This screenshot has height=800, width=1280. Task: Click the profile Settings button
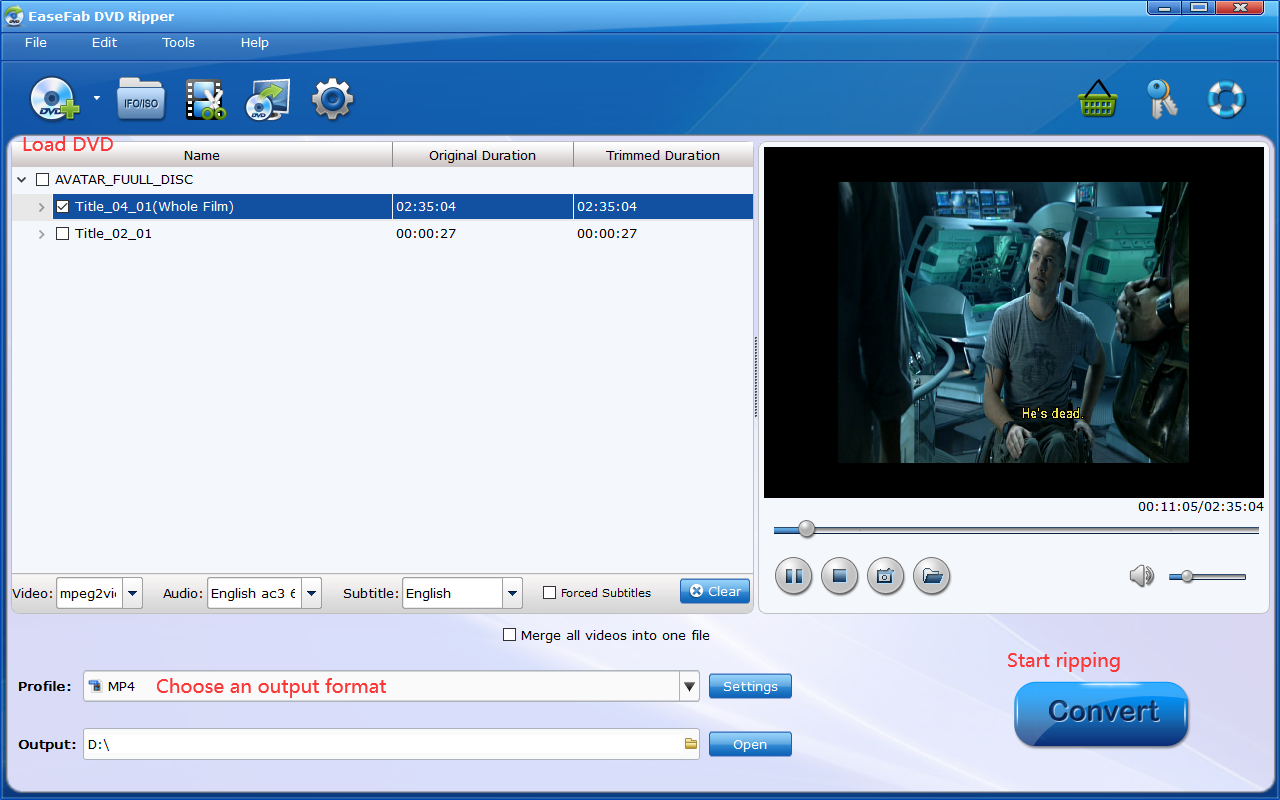click(750, 687)
